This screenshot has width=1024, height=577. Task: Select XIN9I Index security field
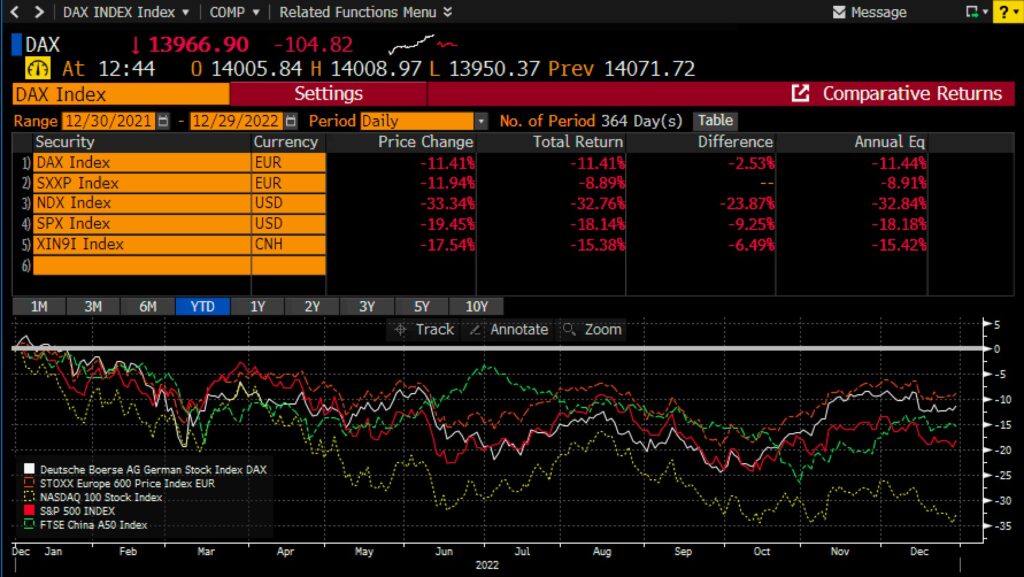pos(142,244)
